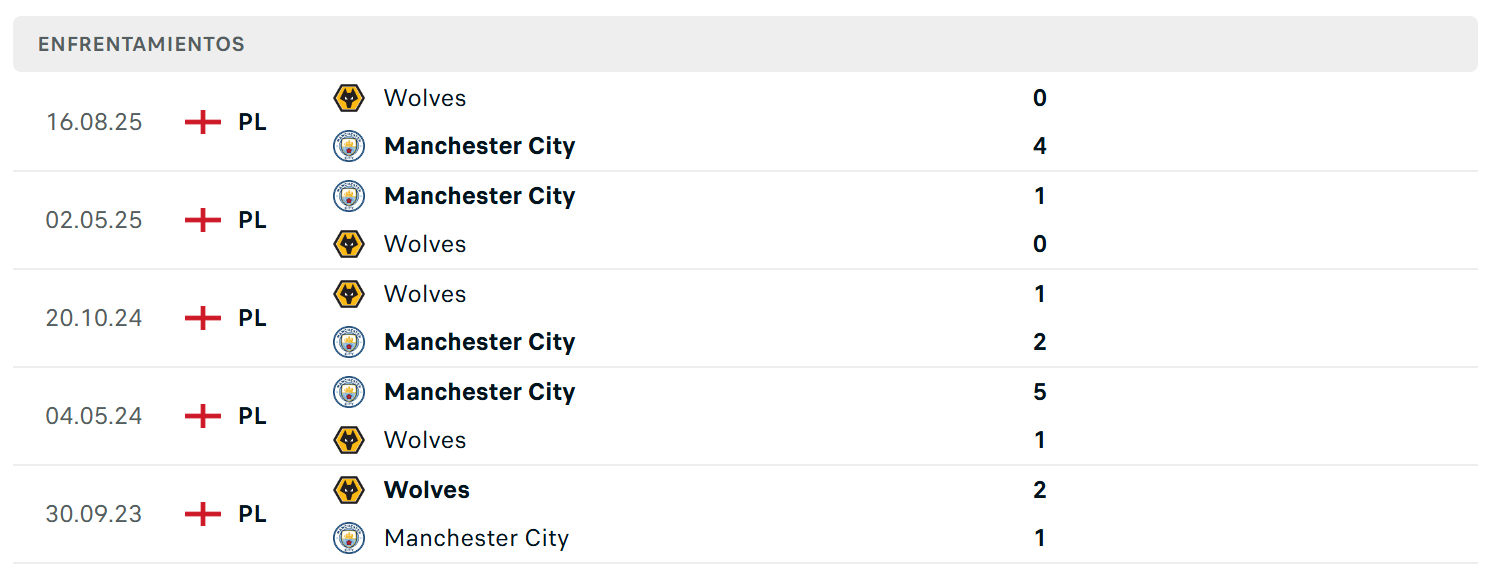Viewport: 1492px width, 582px height.
Task: Click Wolves crest in 02.05.25 match
Action: 348,244
